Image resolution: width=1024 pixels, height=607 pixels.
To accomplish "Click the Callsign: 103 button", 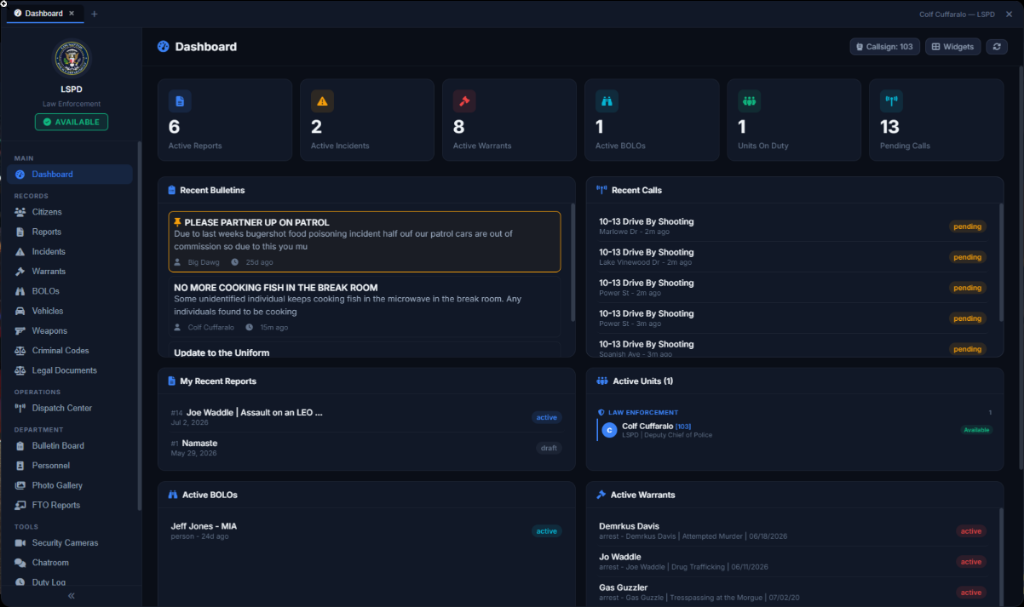I will click(x=884, y=46).
